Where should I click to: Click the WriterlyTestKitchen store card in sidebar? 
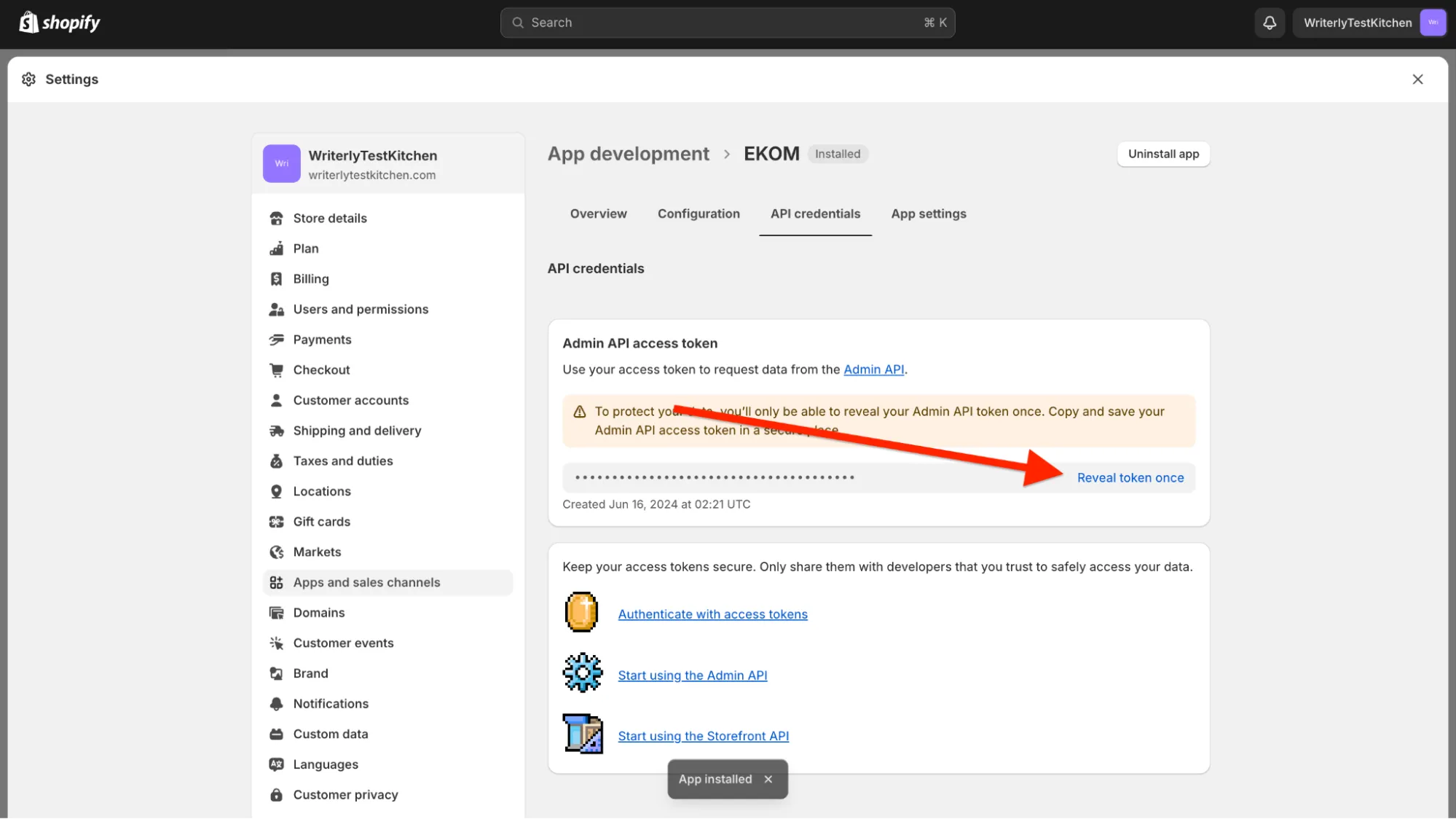[x=387, y=164]
